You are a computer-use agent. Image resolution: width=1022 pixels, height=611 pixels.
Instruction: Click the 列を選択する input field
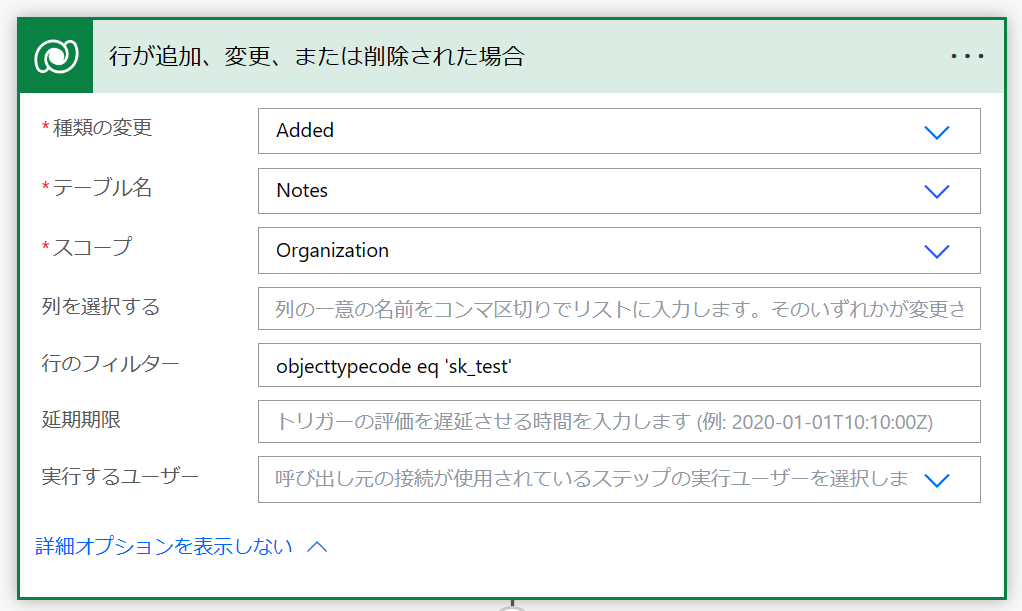pyautogui.click(x=619, y=308)
